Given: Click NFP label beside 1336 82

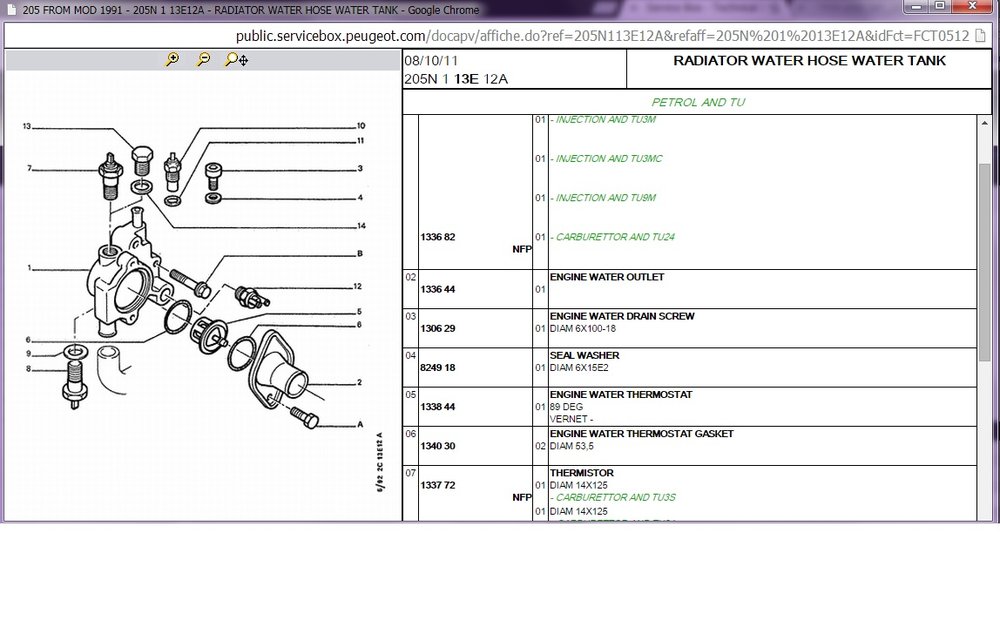Looking at the screenshot, I should 522,249.
